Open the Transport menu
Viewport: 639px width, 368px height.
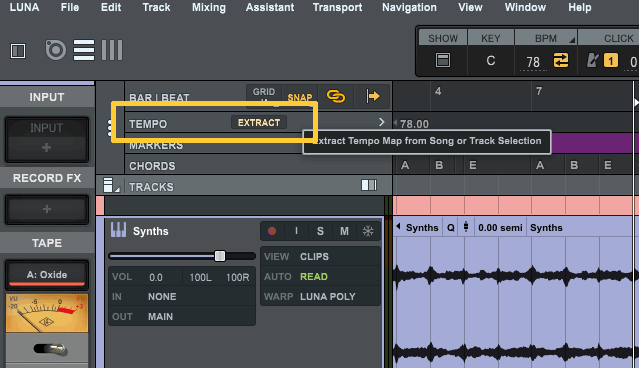pos(337,7)
